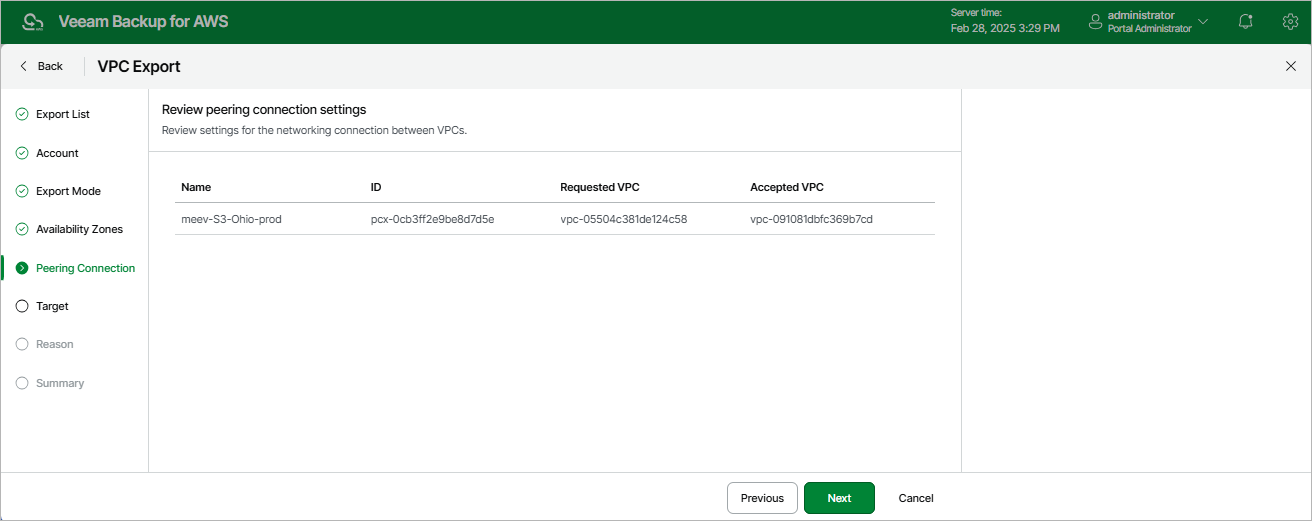The height and width of the screenshot is (521, 1312).
Task: Open the settings gear icon
Action: pyautogui.click(x=1290, y=22)
